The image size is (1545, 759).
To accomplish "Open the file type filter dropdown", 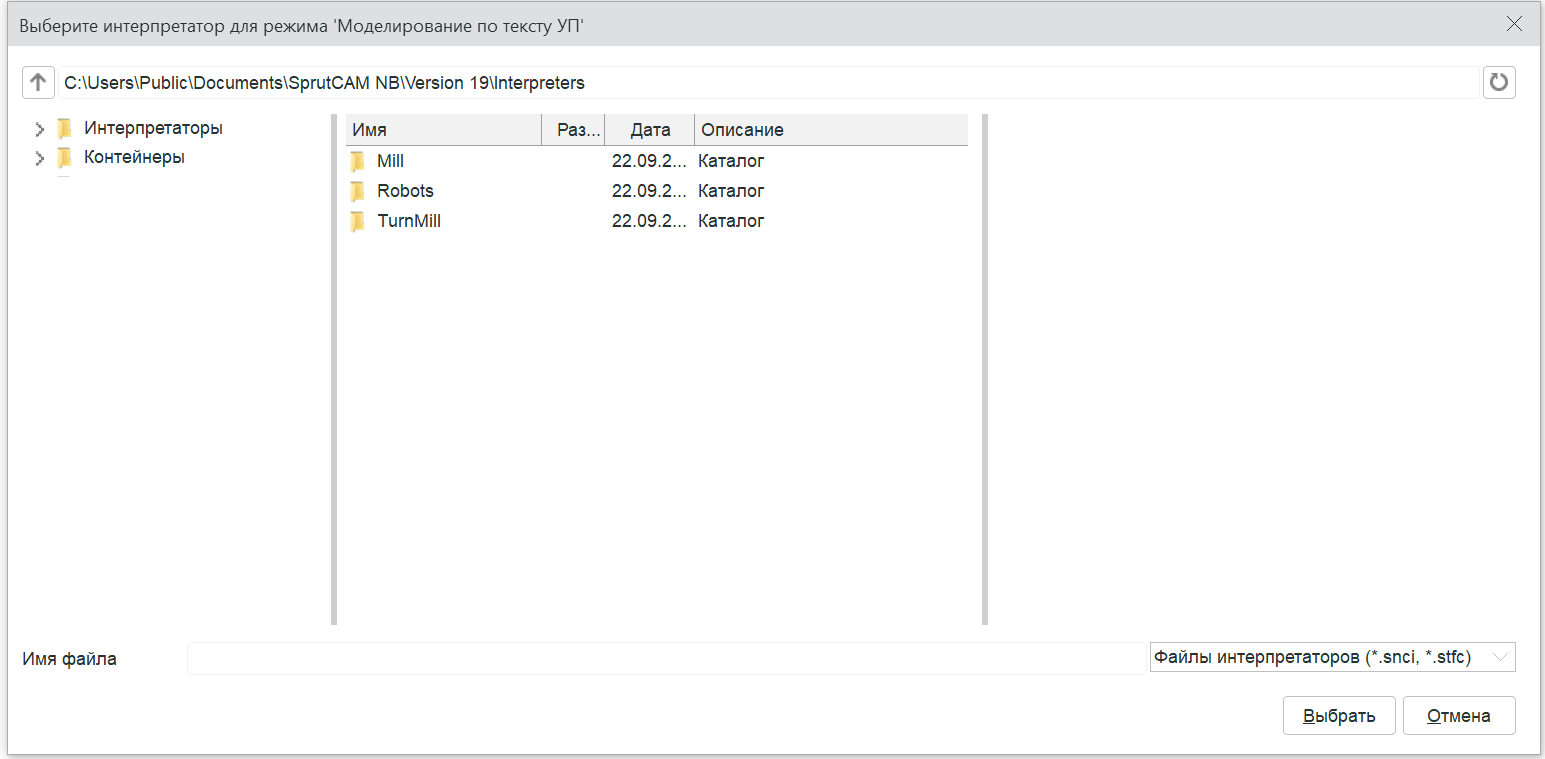I will (1499, 657).
